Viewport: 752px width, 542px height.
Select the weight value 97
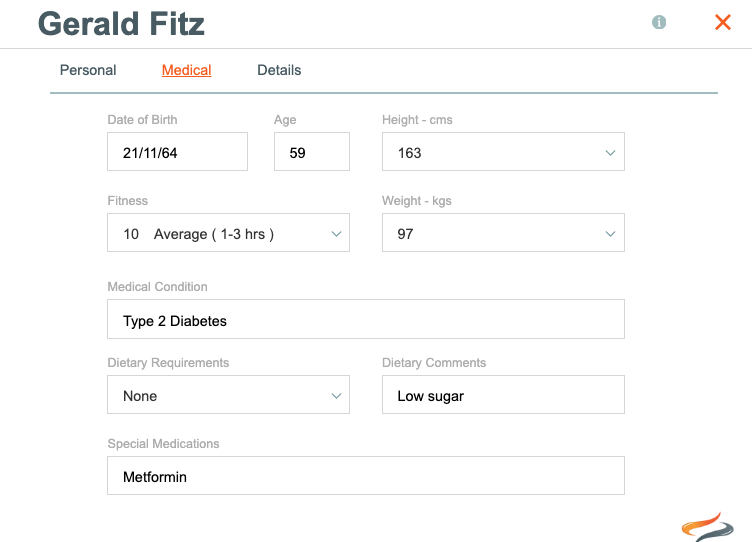coord(405,234)
